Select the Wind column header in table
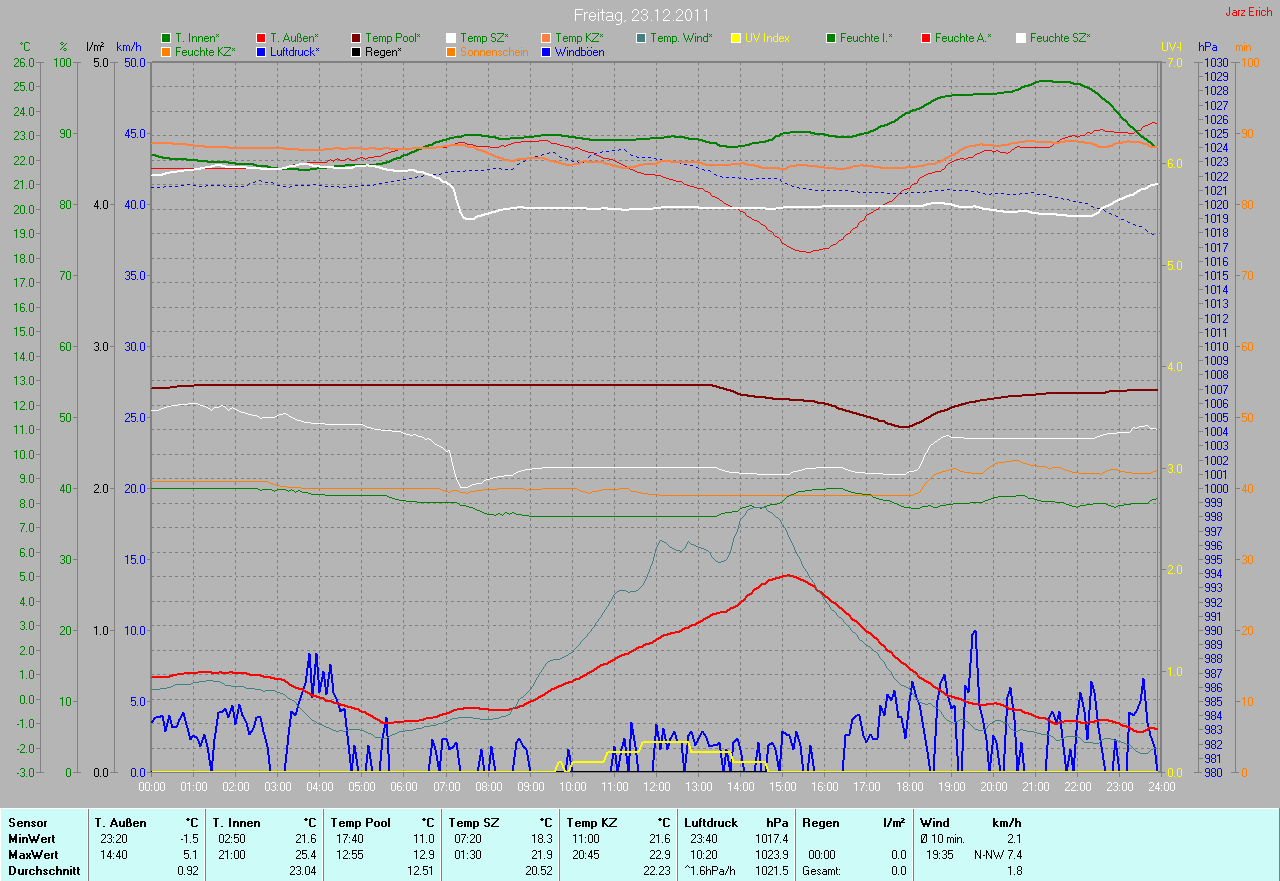The image size is (1280, 881). point(935,823)
